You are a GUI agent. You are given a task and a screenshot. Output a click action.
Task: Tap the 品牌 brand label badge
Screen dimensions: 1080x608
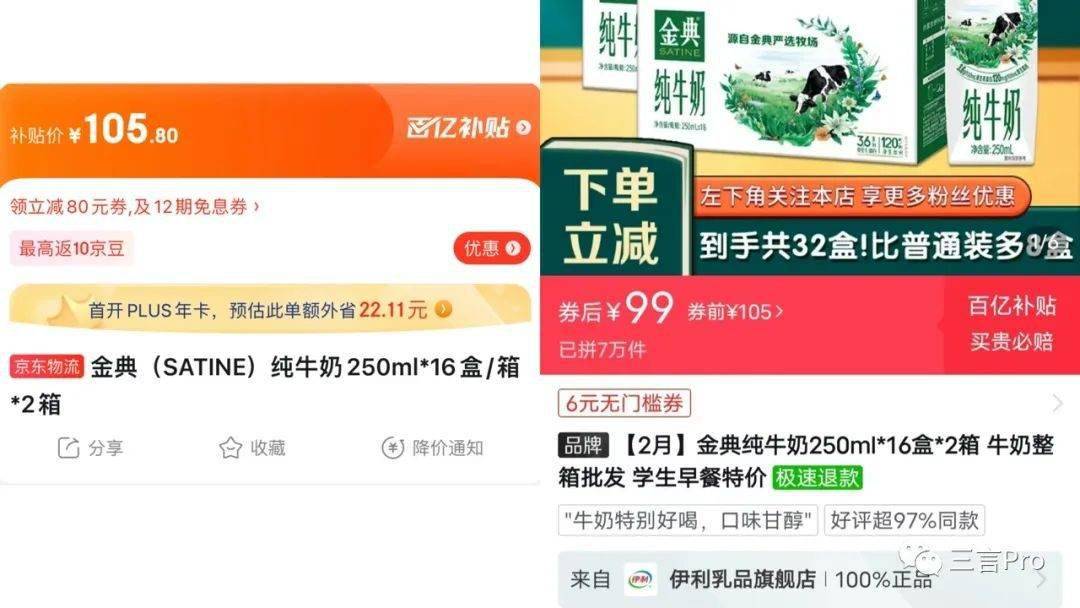pyautogui.click(x=583, y=445)
